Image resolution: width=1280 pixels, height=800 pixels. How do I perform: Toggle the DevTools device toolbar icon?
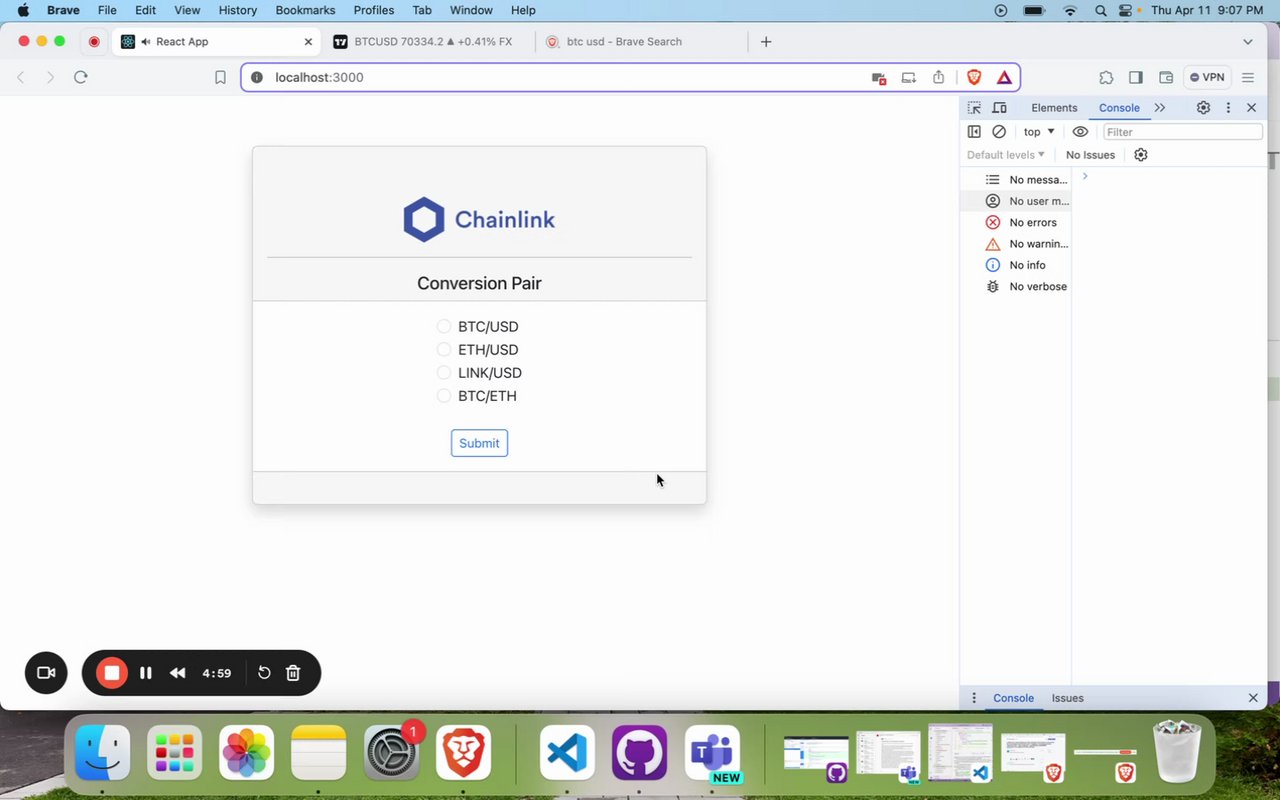pyautogui.click(x=998, y=108)
